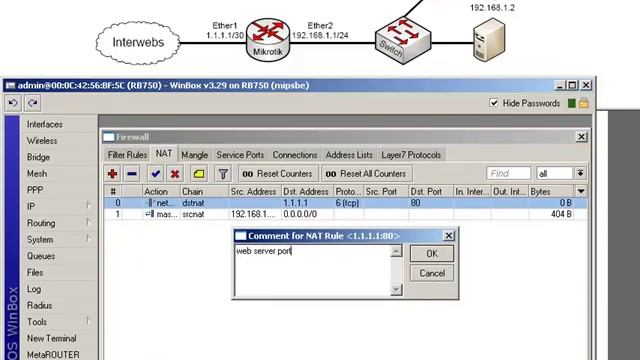Click the Find search field
The image size is (640, 360).
(x=509, y=173)
